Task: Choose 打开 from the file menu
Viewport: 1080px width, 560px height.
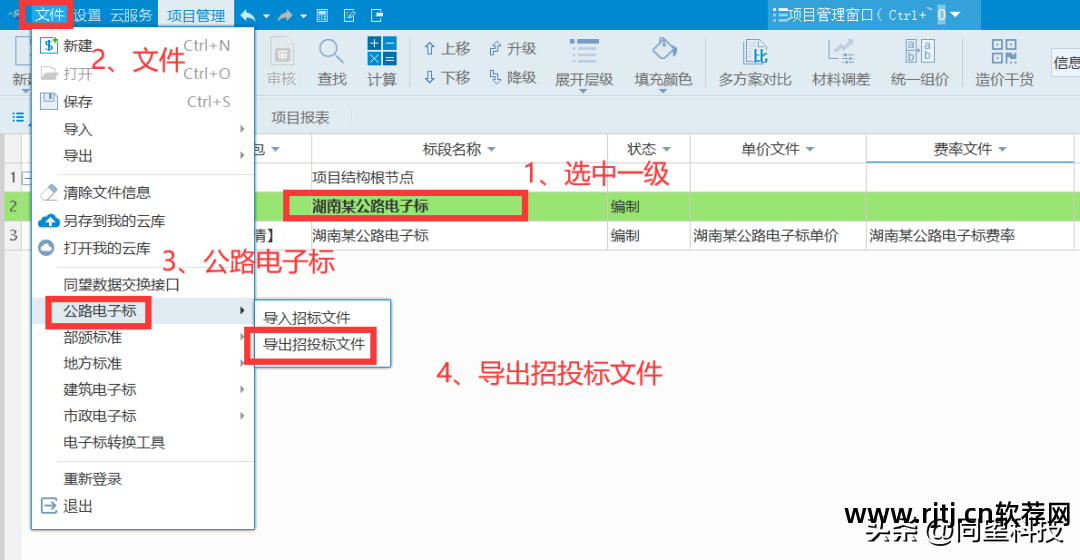Action: 143,74
